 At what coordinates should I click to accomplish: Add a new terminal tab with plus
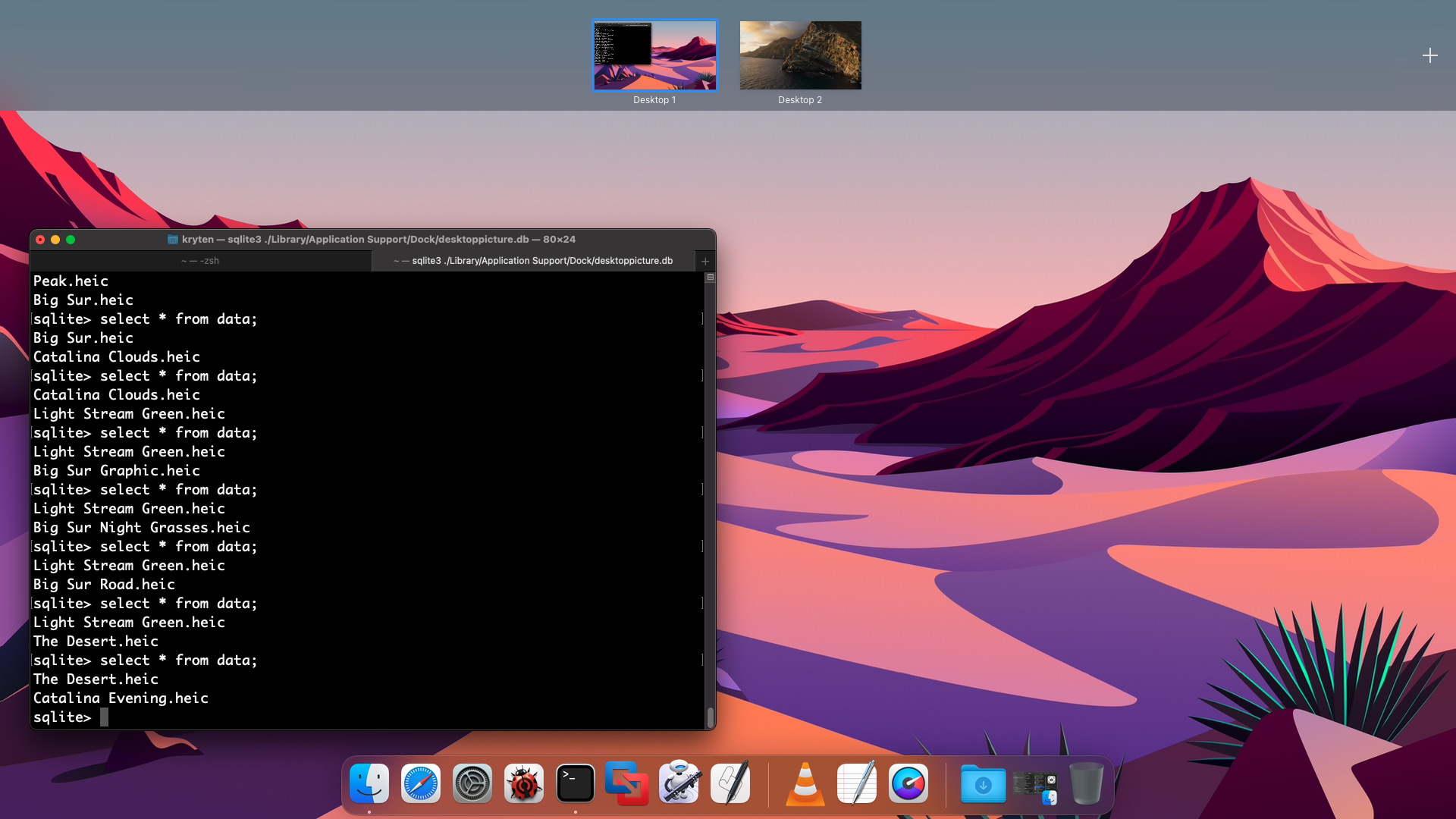coord(705,261)
